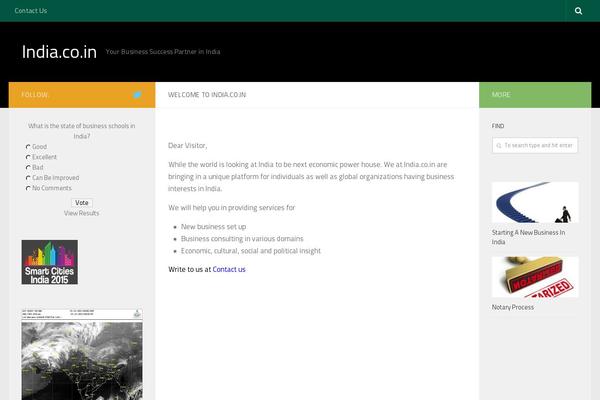This screenshot has width=600, height=400.
Task: Click the Twitter bird icon in Follow bar
Action: [137, 95]
